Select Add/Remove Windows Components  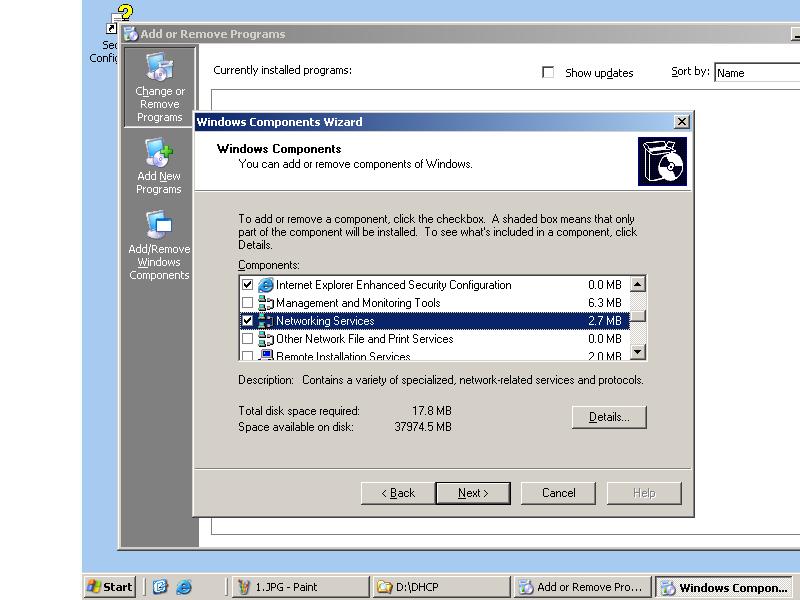point(158,235)
